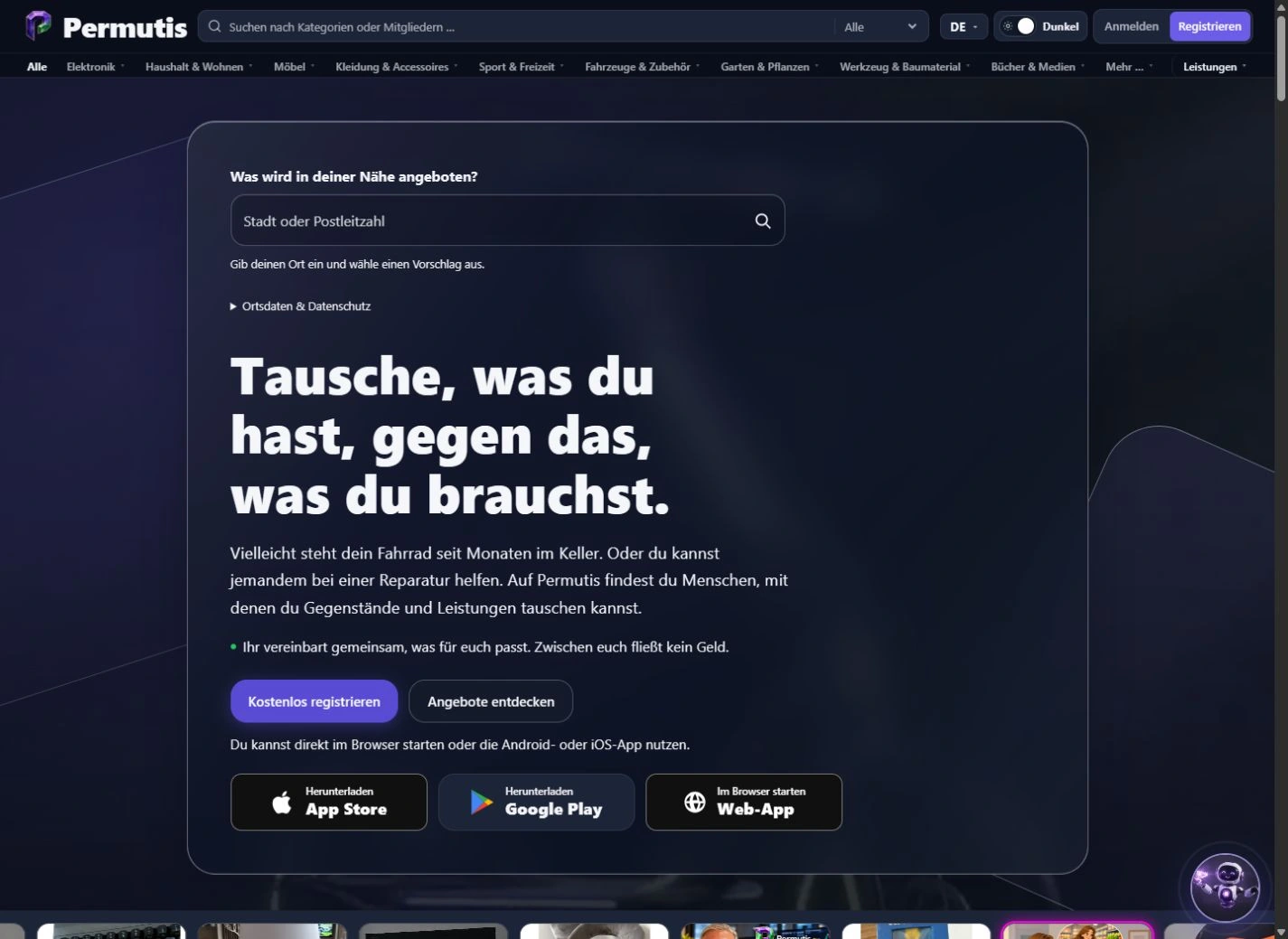The image size is (1288, 939).
Task: Expand Ortsdaten & Datenschutz details
Action: point(301,306)
